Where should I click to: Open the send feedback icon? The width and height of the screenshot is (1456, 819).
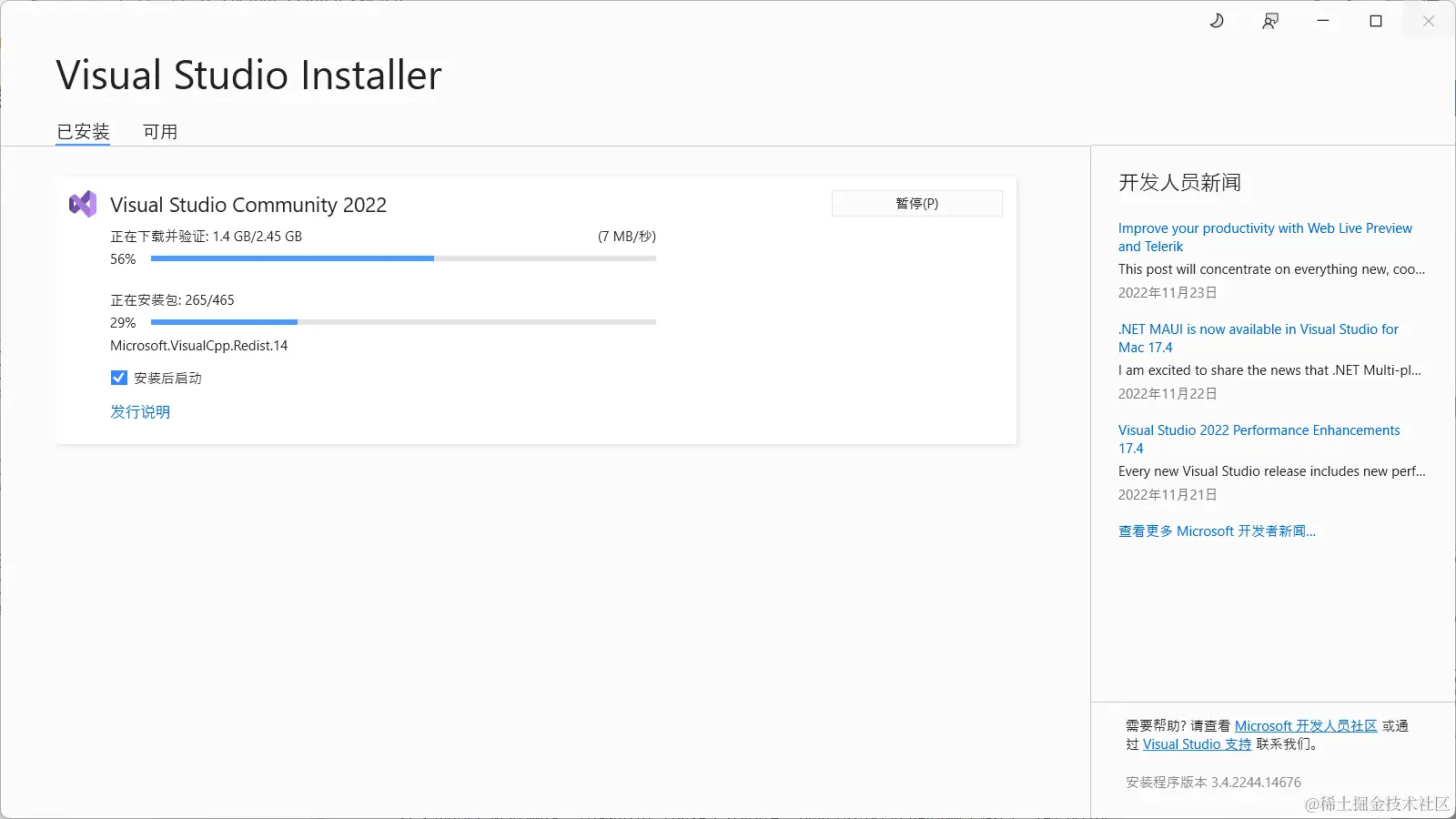pyautogui.click(x=1270, y=21)
